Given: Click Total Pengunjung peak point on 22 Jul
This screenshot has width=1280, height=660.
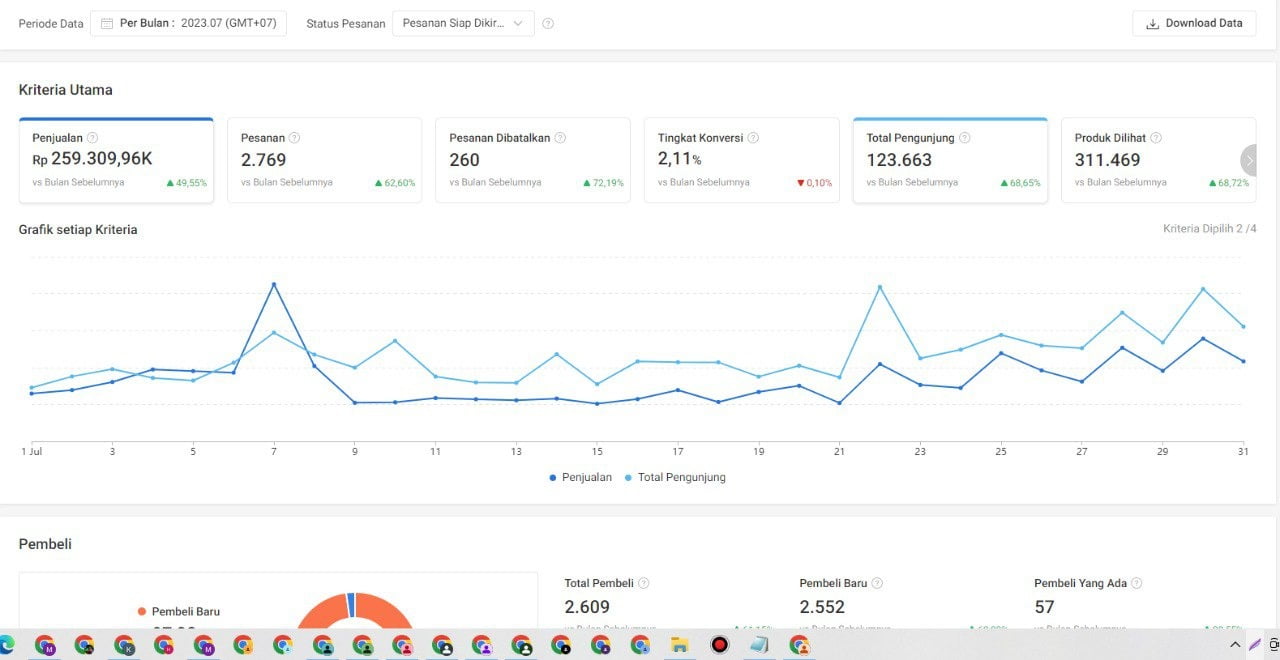Looking at the screenshot, I should [x=880, y=287].
